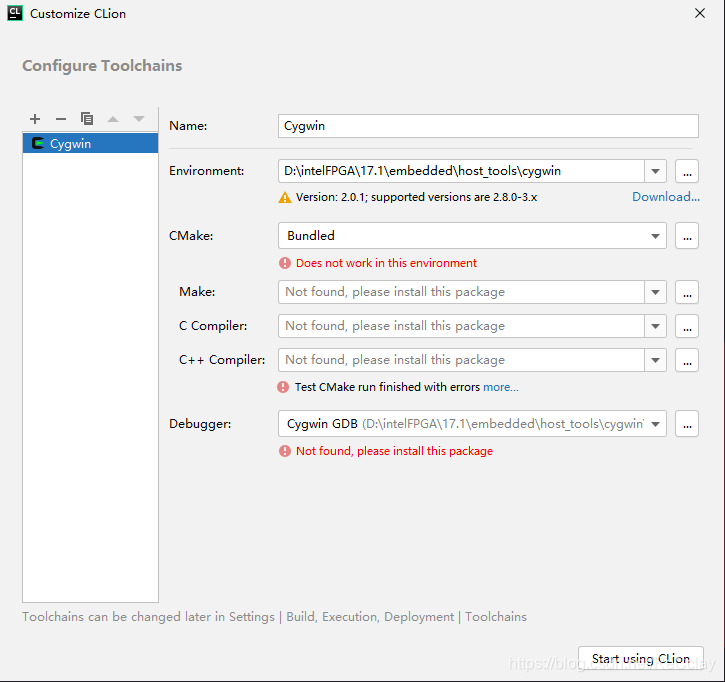Click the CLion logo in title bar
The width and height of the screenshot is (725, 682).
click(15, 13)
